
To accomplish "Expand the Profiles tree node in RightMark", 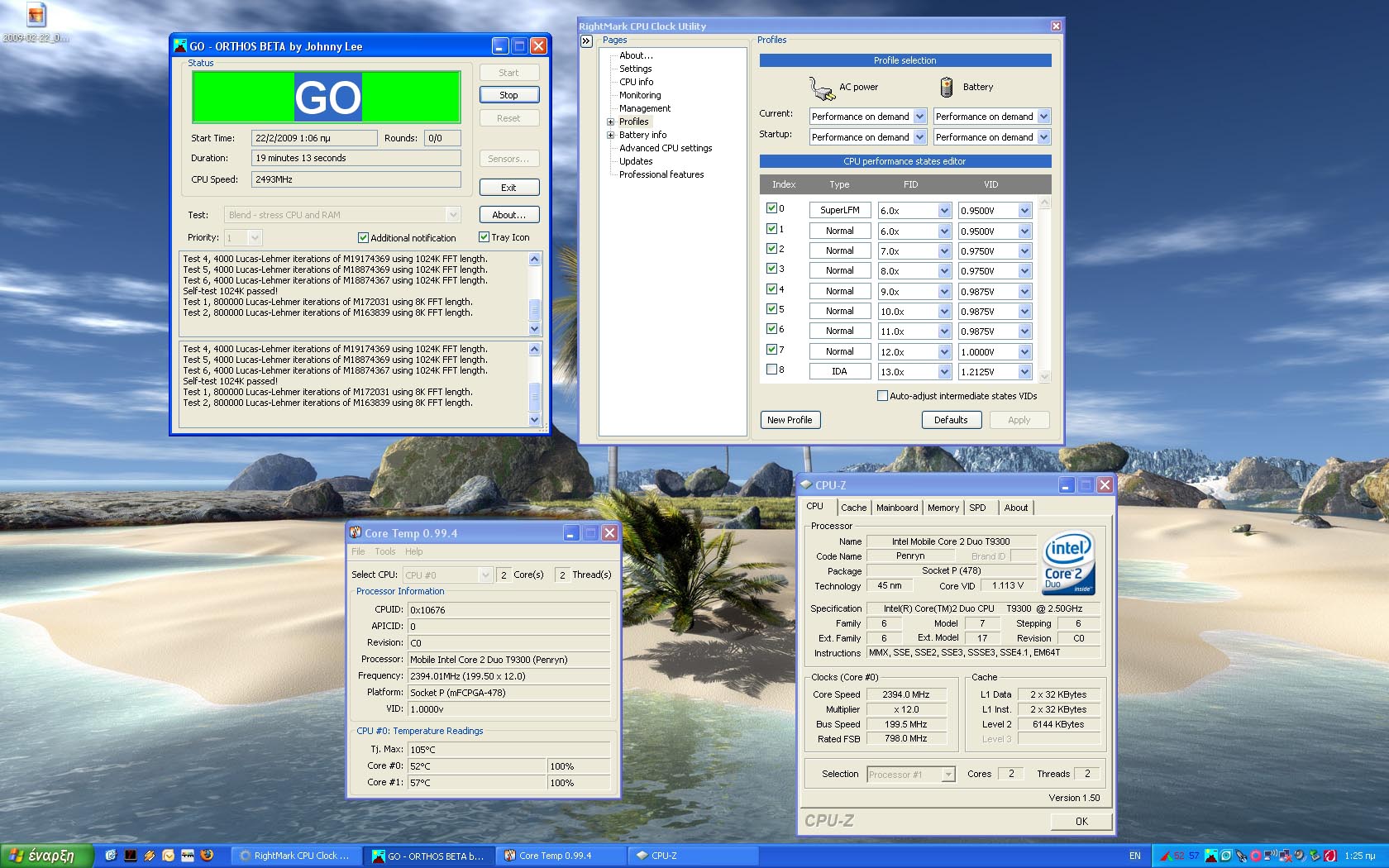I will pos(611,122).
